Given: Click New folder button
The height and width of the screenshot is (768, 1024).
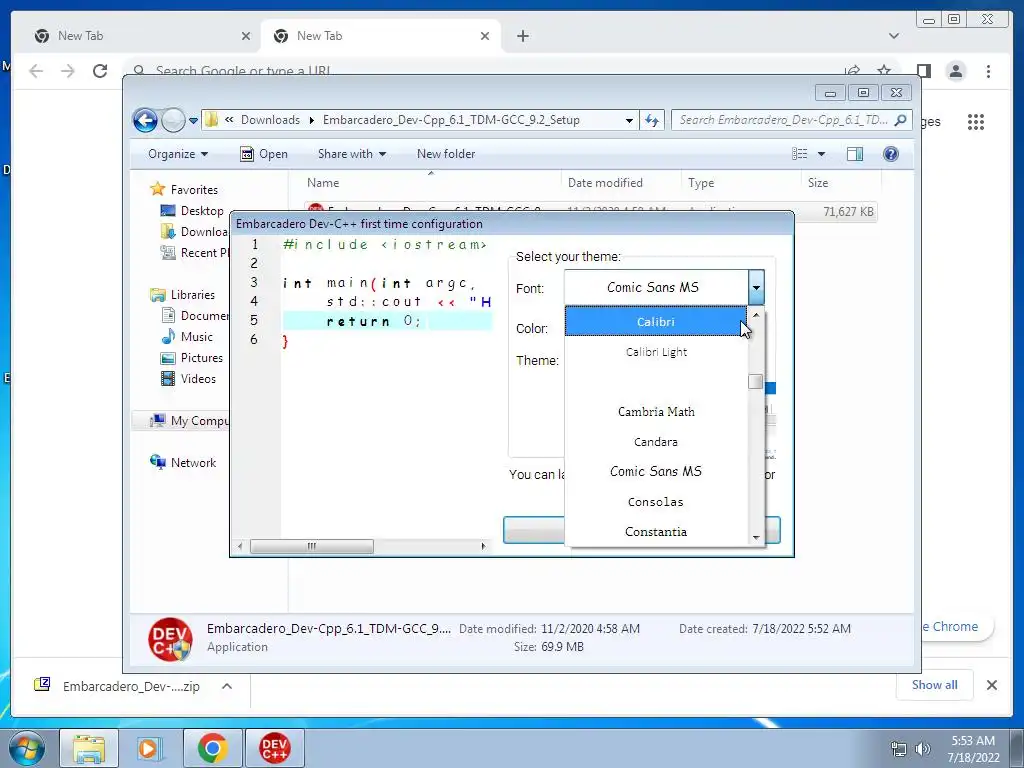Looking at the screenshot, I should [446, 154].
